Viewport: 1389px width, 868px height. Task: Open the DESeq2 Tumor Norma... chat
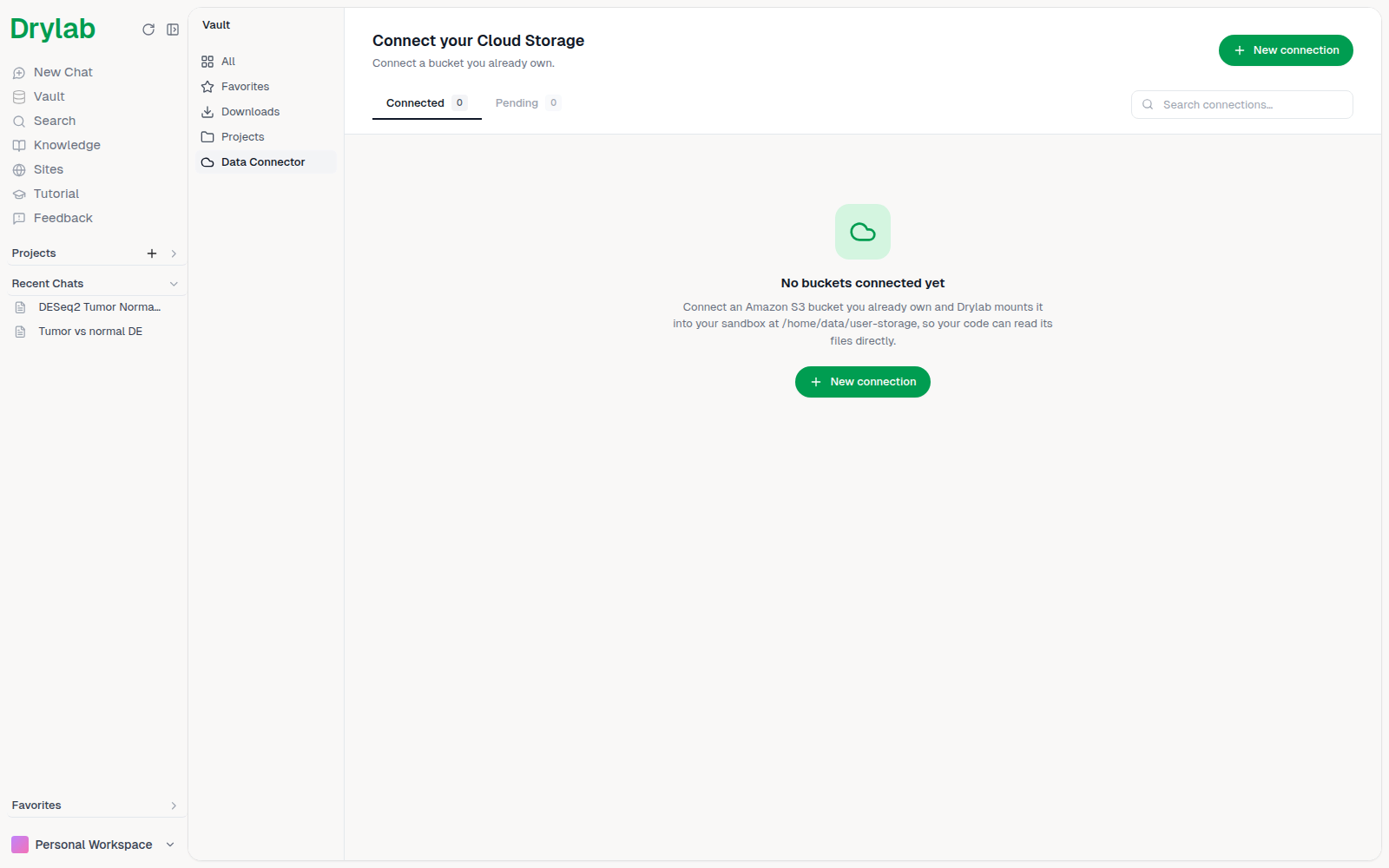(x=97, y=307)
